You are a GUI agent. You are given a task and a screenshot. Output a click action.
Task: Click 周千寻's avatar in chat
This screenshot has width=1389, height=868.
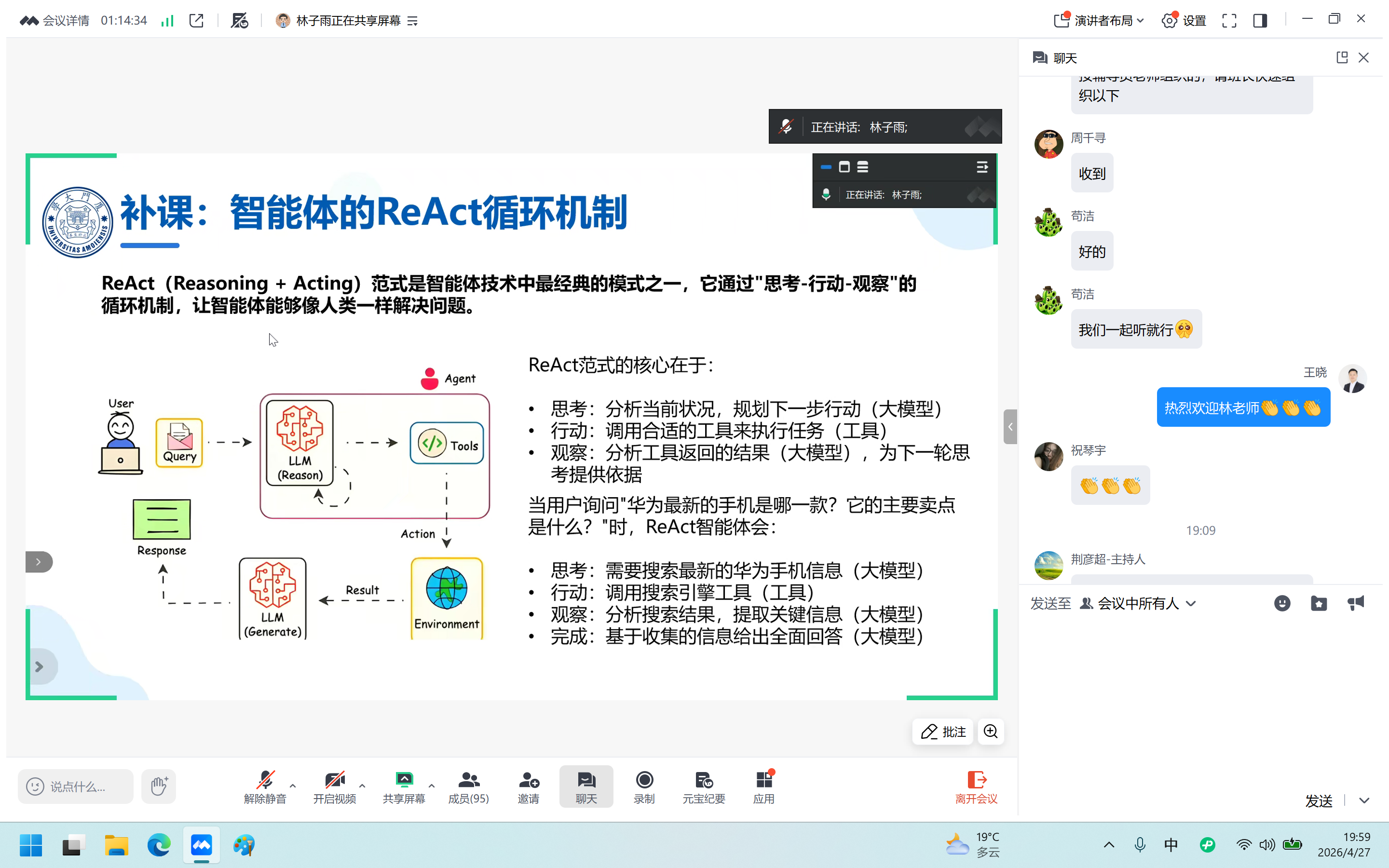pos(1048,144)
